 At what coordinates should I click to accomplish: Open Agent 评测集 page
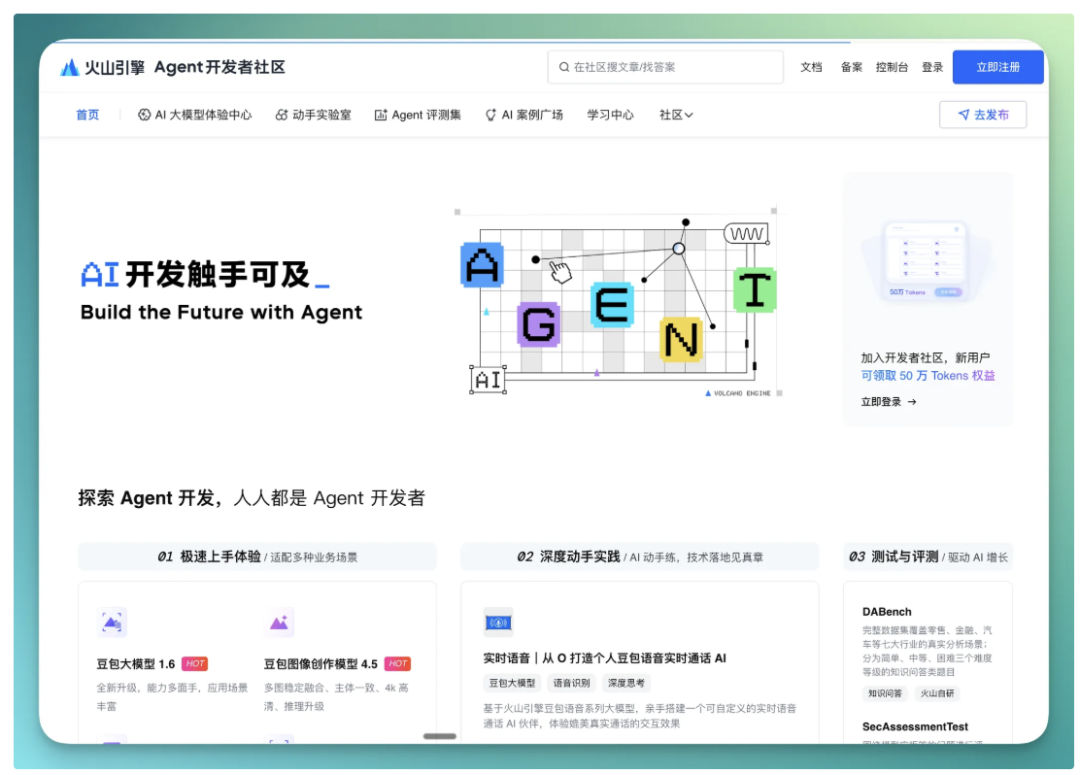[417, 115]
